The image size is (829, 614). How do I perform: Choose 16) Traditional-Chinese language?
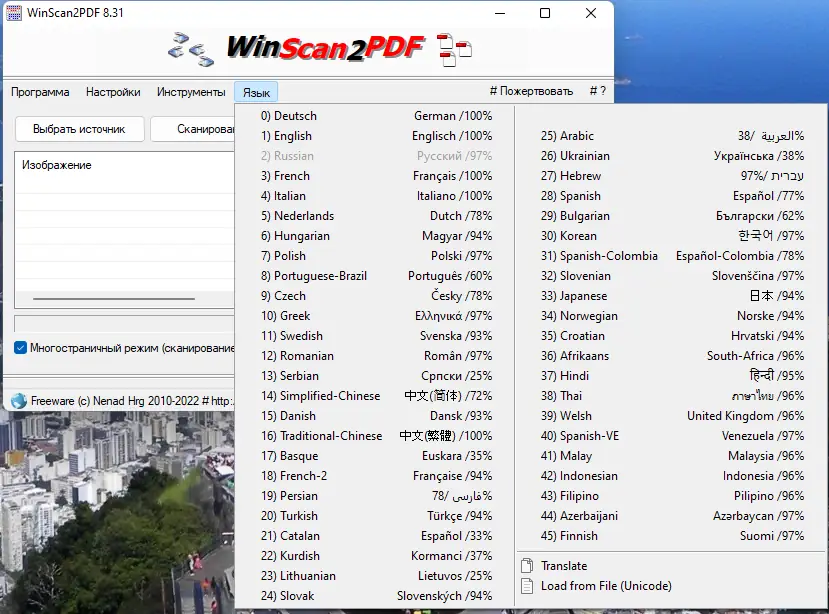[376, 436]
